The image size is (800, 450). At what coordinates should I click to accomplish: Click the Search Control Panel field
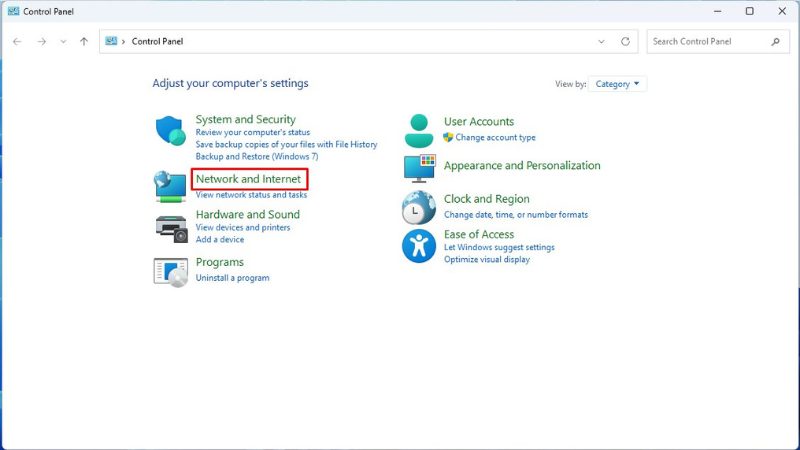718,41
